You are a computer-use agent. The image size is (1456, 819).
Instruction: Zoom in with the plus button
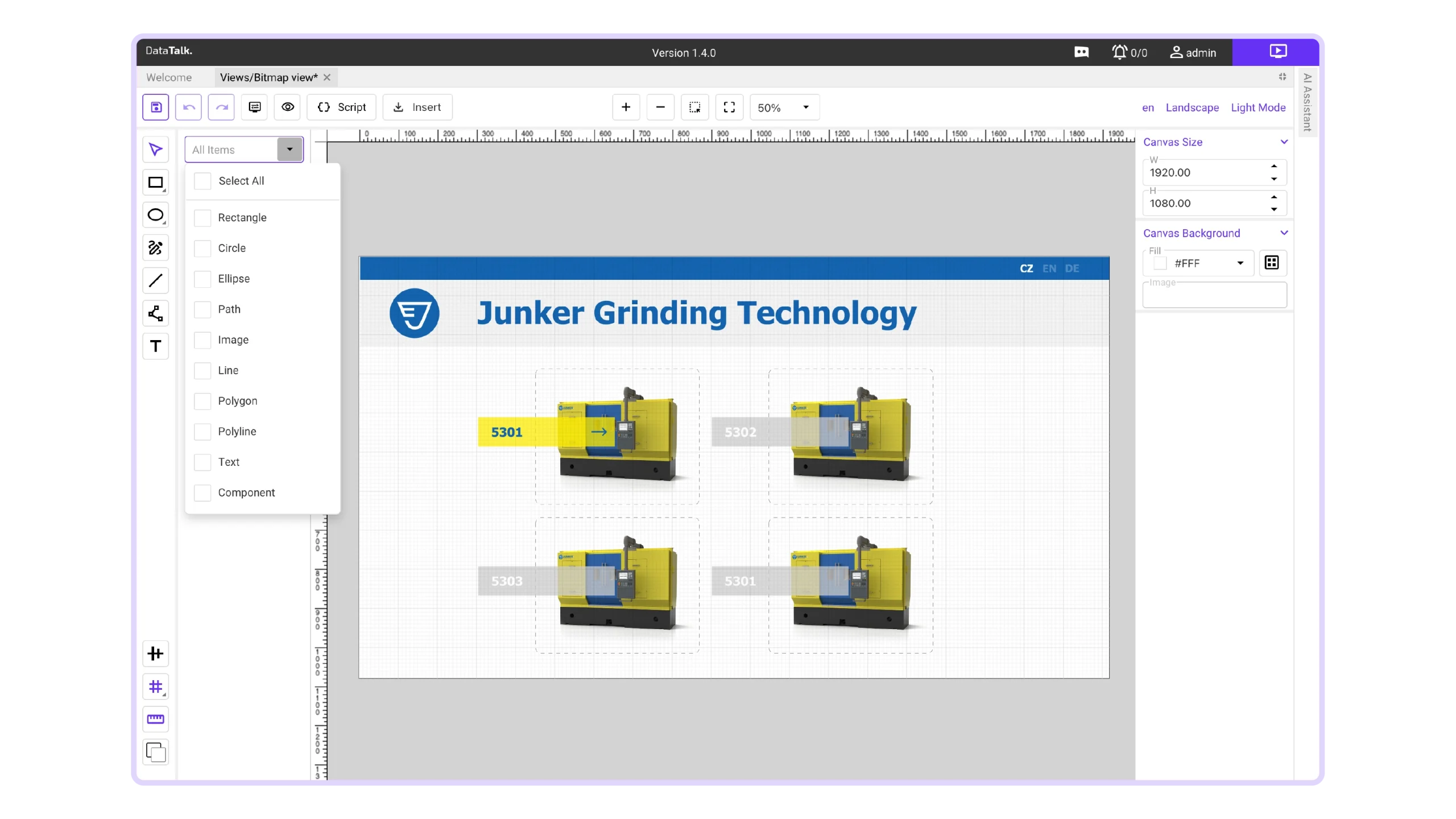(626, 107)
